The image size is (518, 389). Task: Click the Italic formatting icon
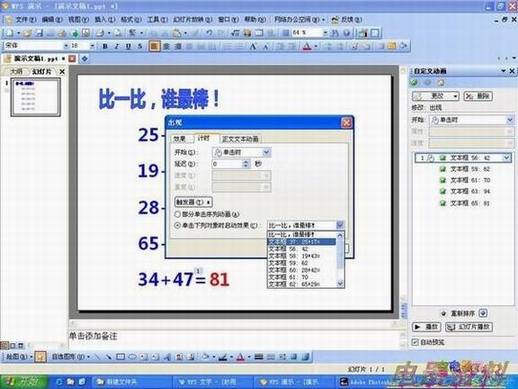pyautogui.click(x=117, y=46)
